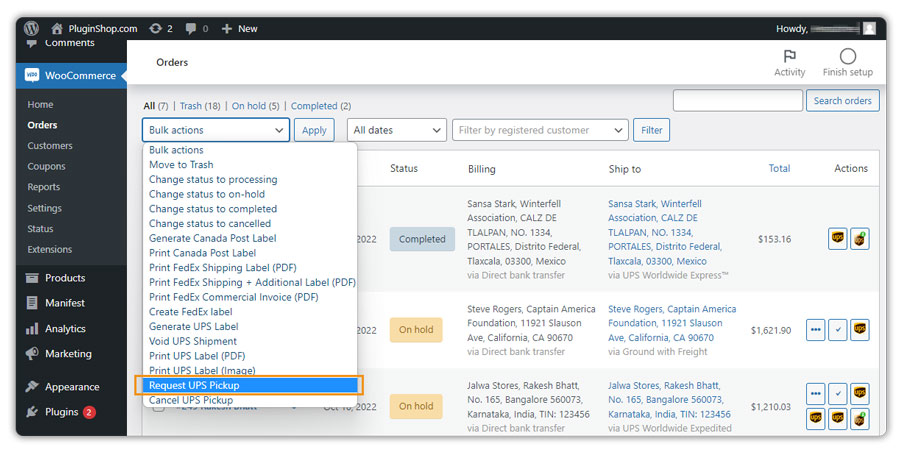Click the order search input field
This screenshot has height=451, width=900.
coord(738,100)
